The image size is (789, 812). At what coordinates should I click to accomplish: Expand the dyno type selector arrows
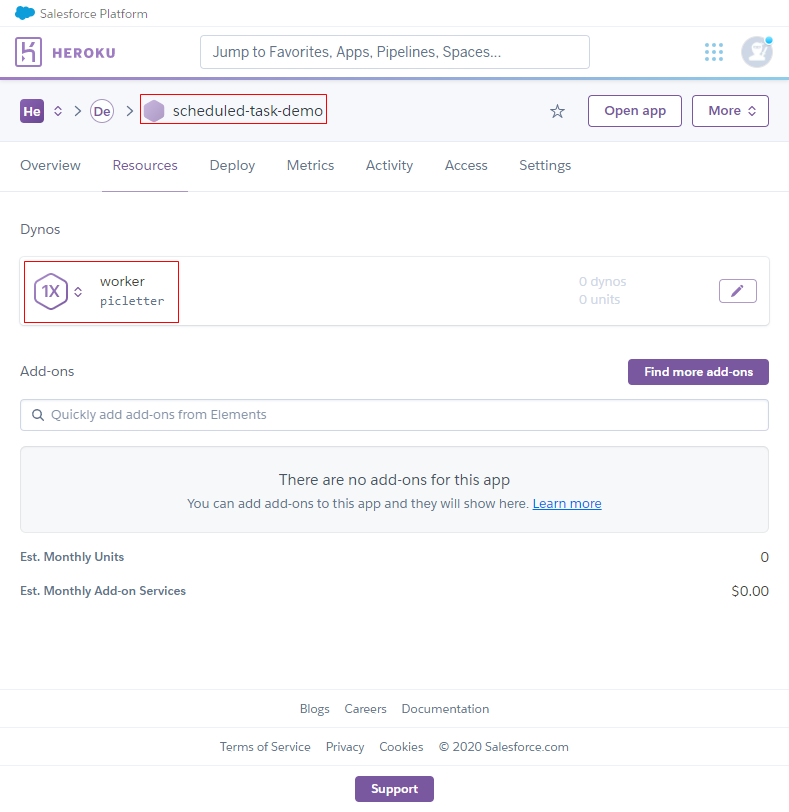coord(78,291)
